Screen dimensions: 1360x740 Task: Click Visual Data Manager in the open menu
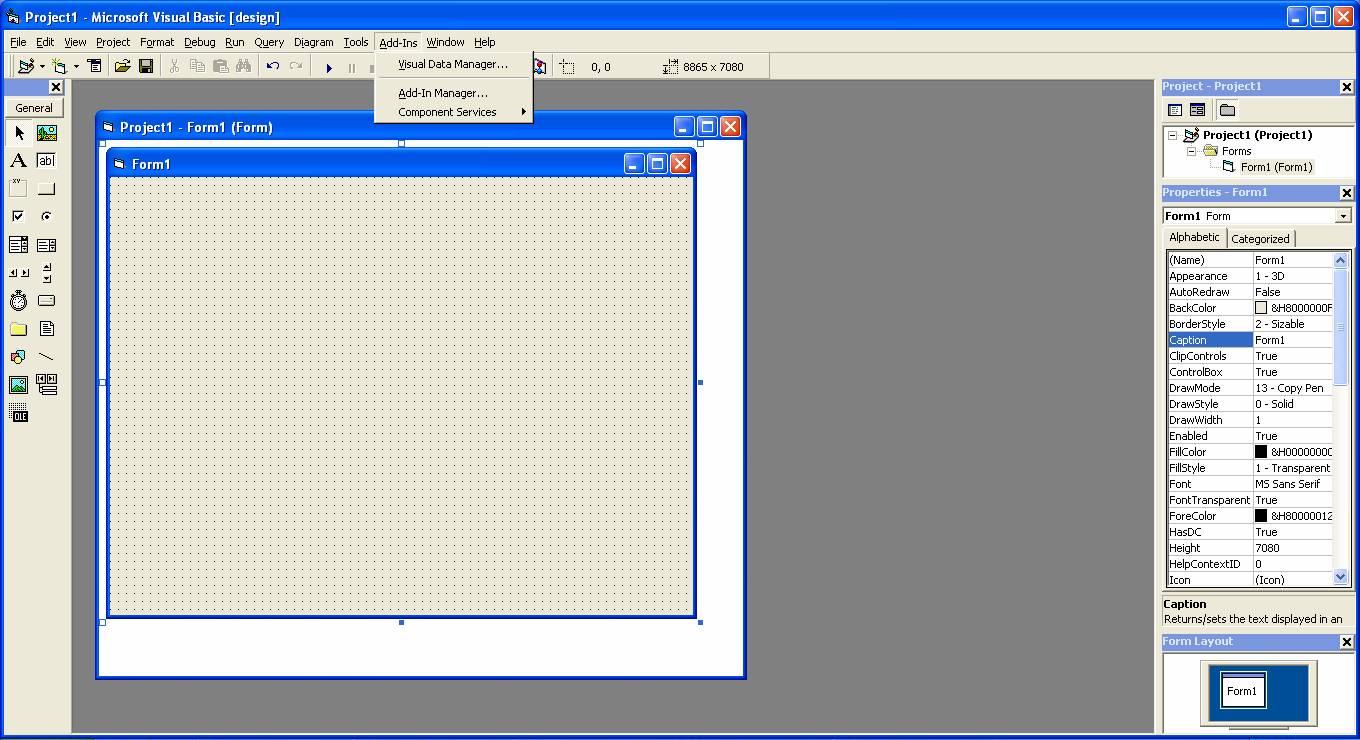[451, 63]
